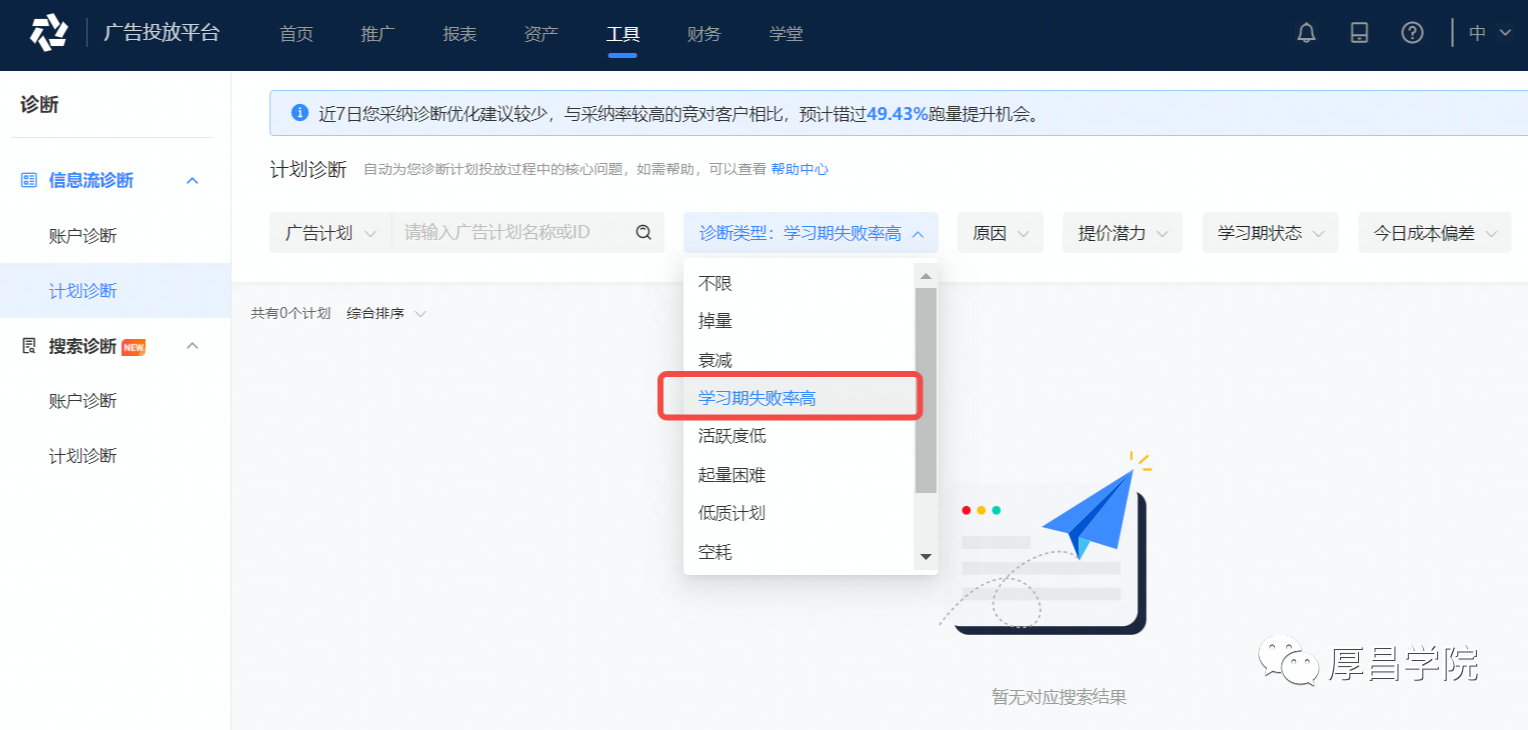This screenshot has width=1528, height=730.
Task: Select 掉量 diagnosis type
Action: pos(799,322)
